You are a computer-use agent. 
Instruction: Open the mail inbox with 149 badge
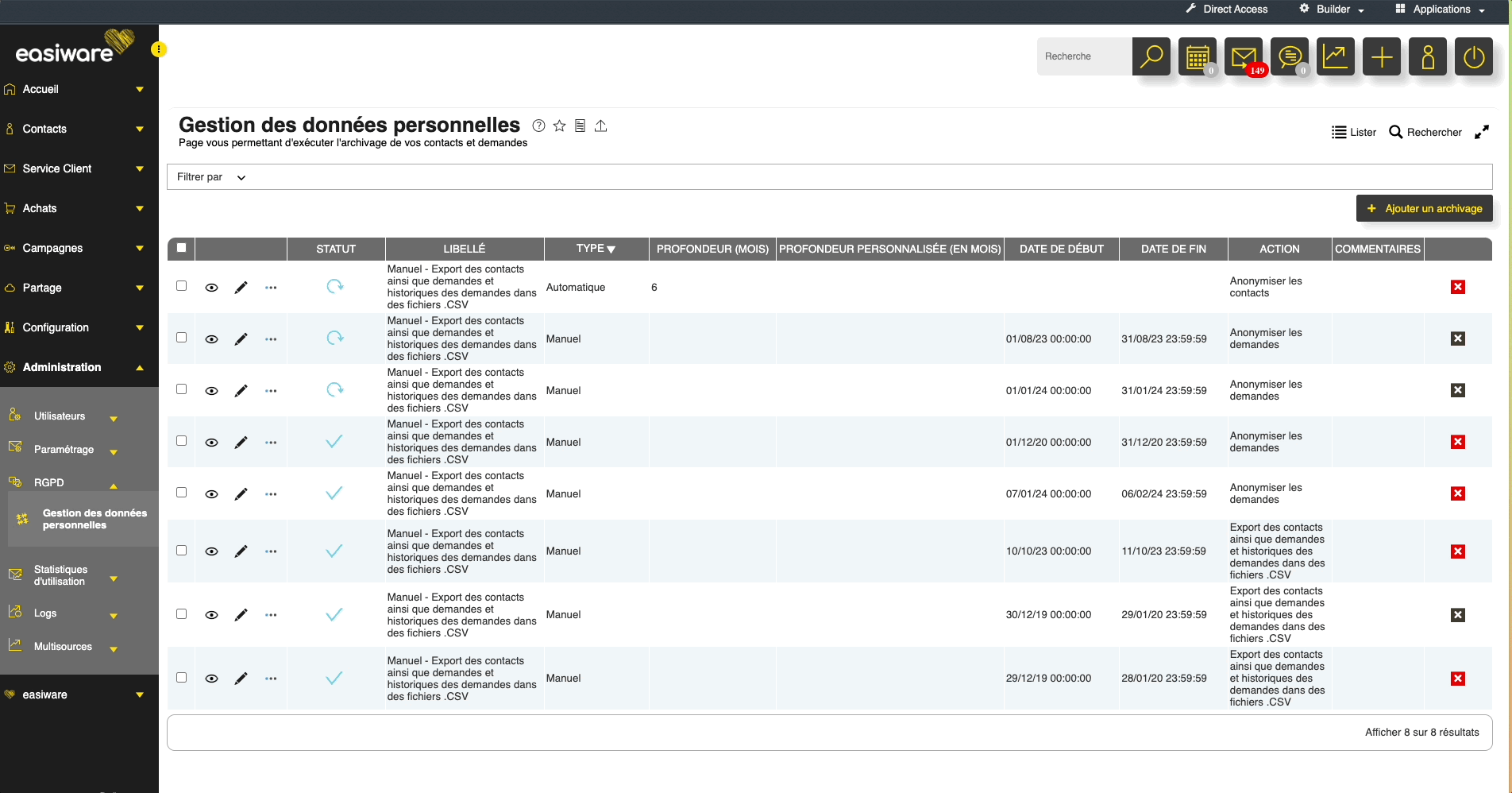point(1243,56)
